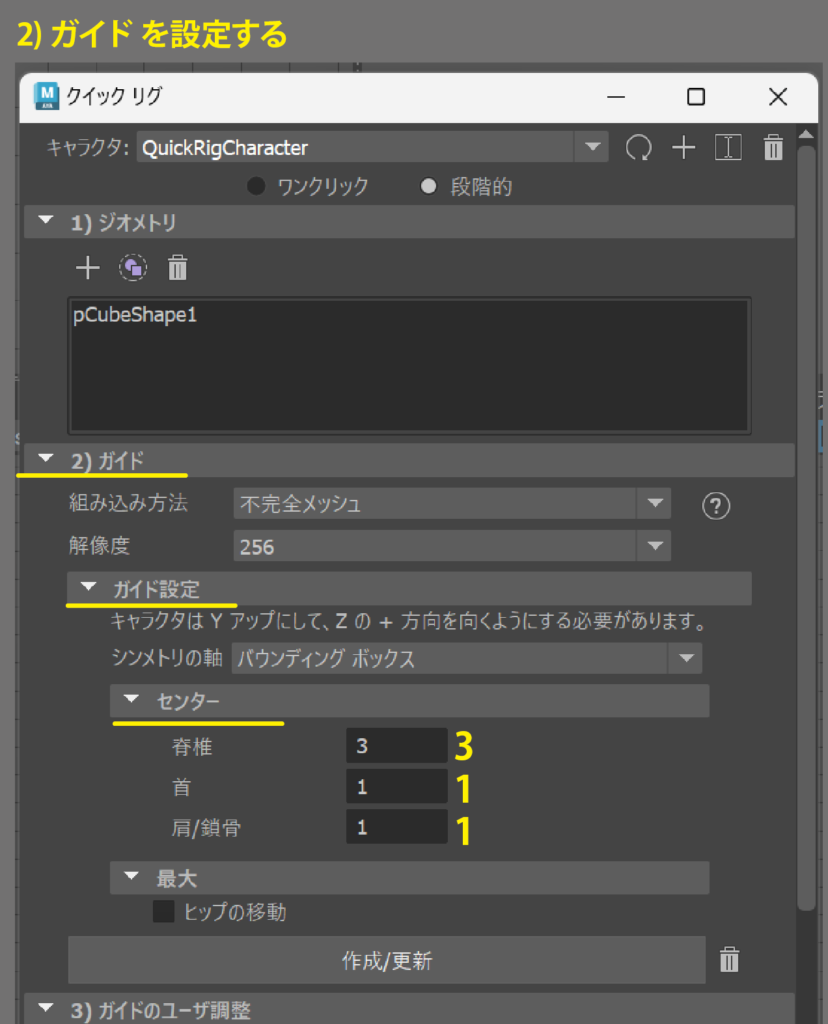Delete guides with trash icon beside 作成/更新
This screenshot has width=828, height=1024.
tap(730, 961)
